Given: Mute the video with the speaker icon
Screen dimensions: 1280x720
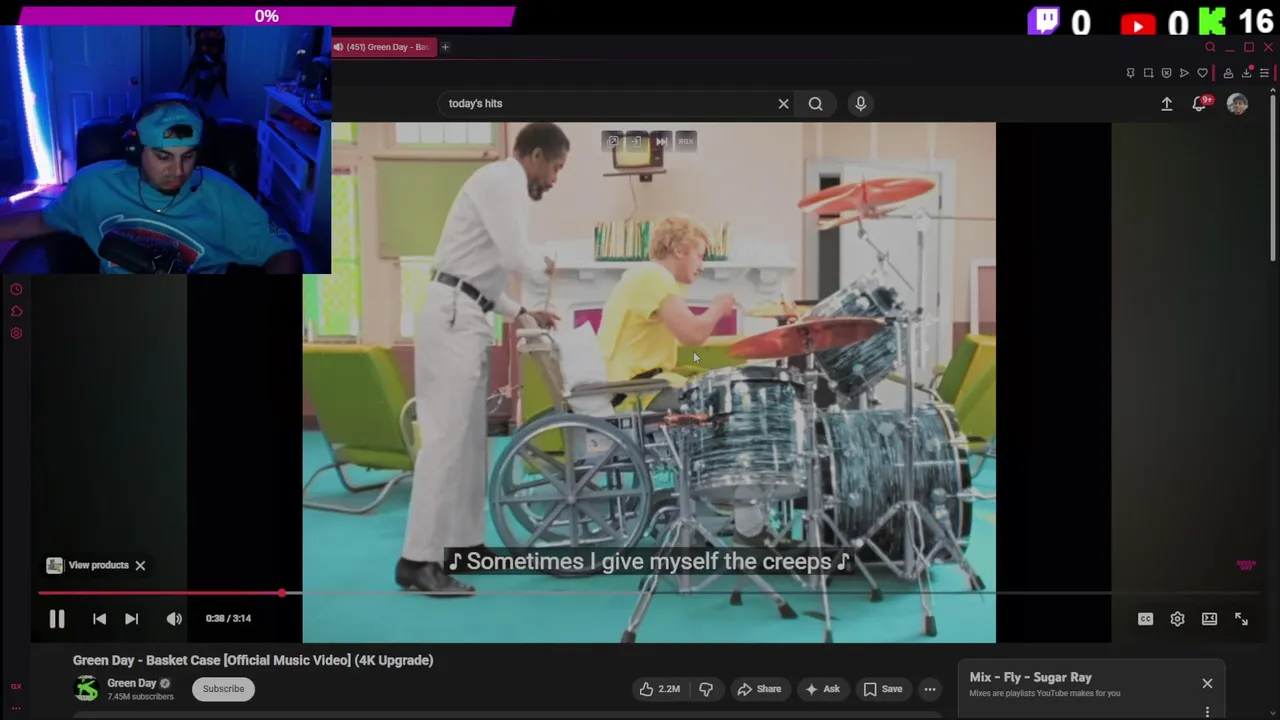Looking at the screenshot, I should 174,619.
